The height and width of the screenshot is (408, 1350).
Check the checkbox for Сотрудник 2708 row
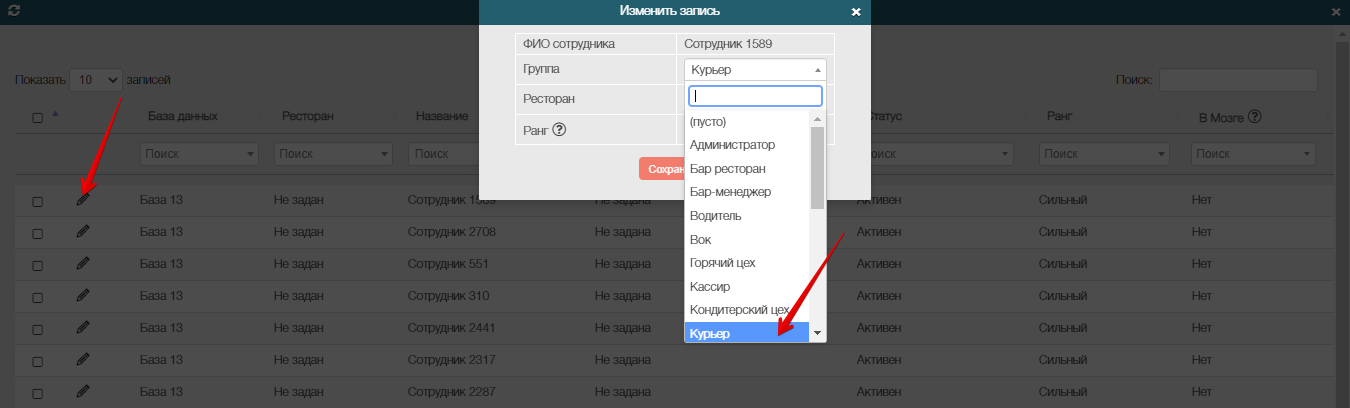click(38, 233)
